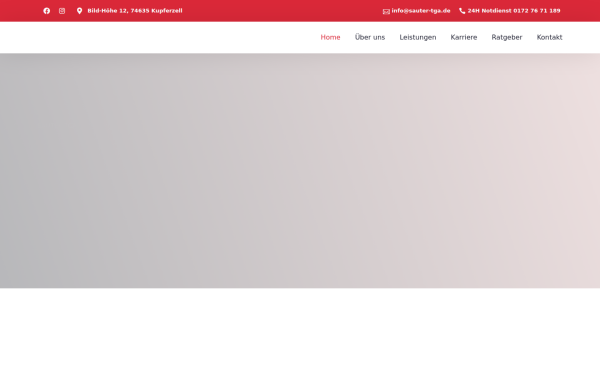Open the Ratgeber section
This screenshot has width=600, height=375.
507,37
